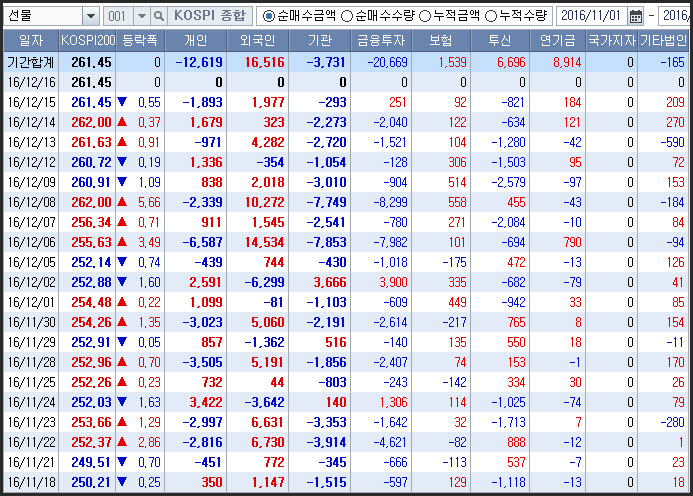Click foreigner total value 16,516
Screen dimensions: 693x496
(x=265, y=62)
